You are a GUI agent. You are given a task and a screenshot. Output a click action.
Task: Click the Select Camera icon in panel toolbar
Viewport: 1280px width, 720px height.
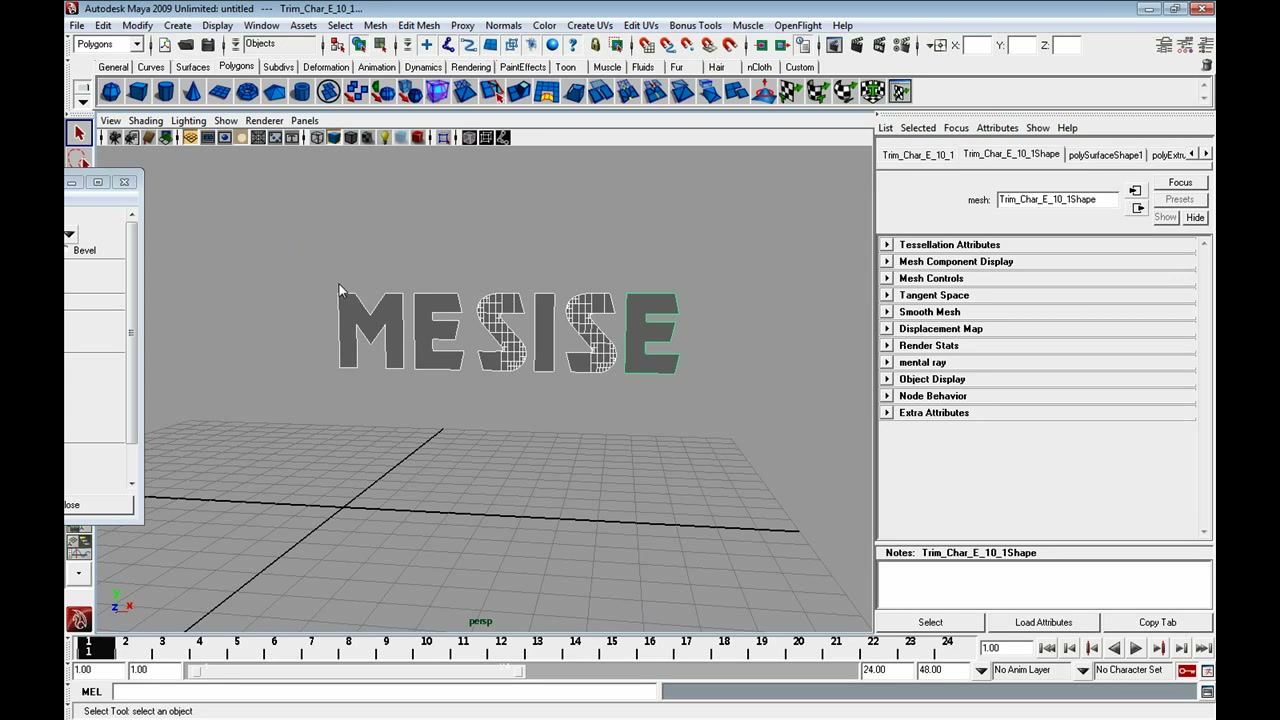(x=114, y=138)
